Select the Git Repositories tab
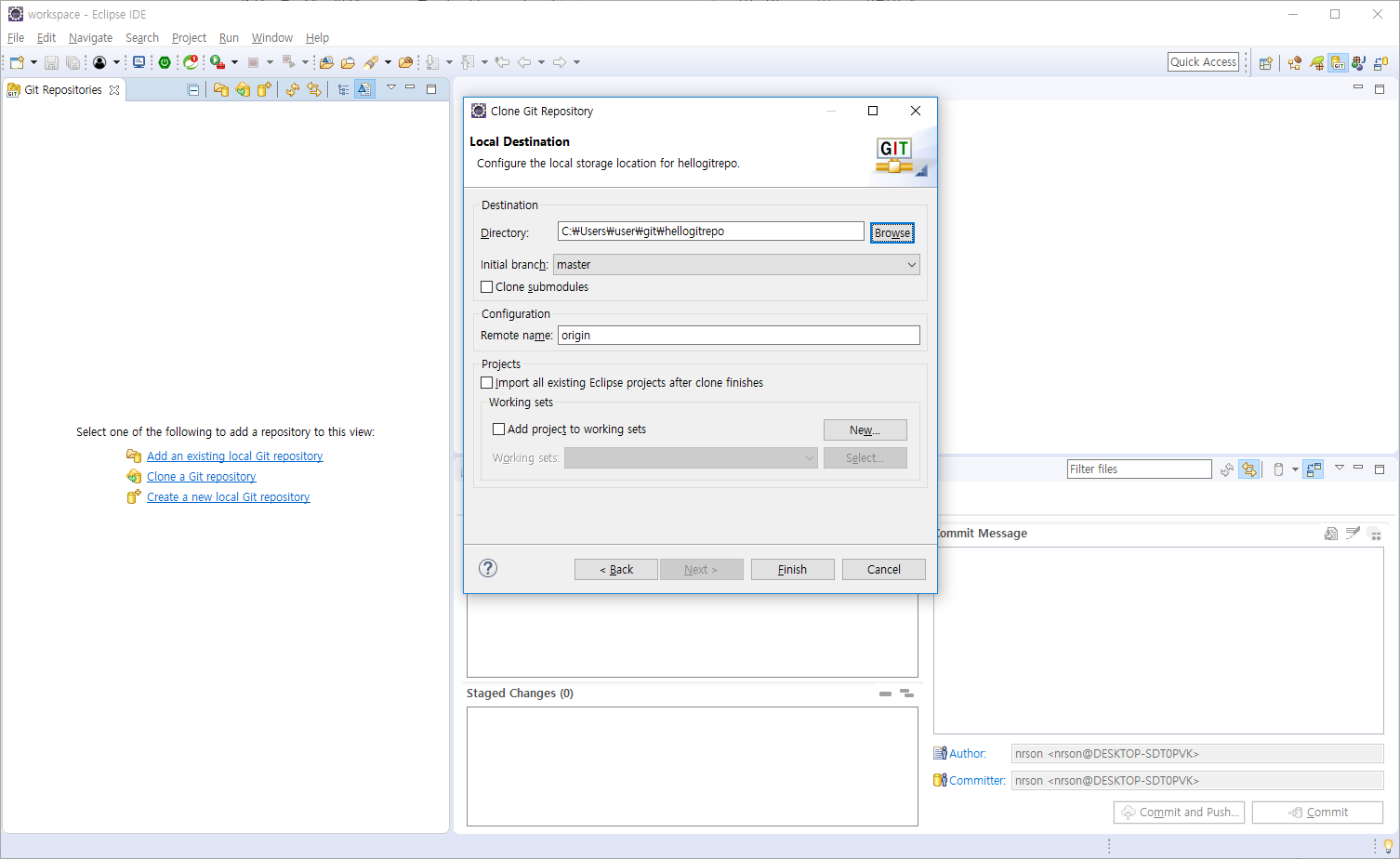 (63, 90)
